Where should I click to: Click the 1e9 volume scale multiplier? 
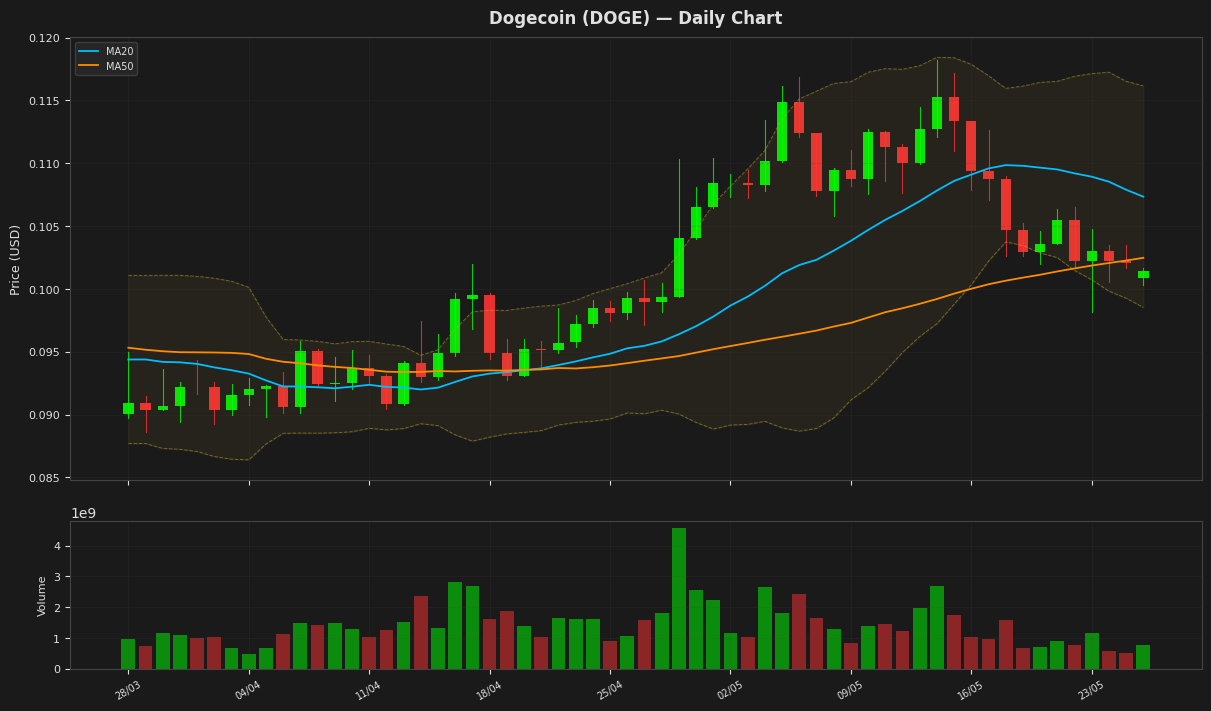click(x=83, y=514)
